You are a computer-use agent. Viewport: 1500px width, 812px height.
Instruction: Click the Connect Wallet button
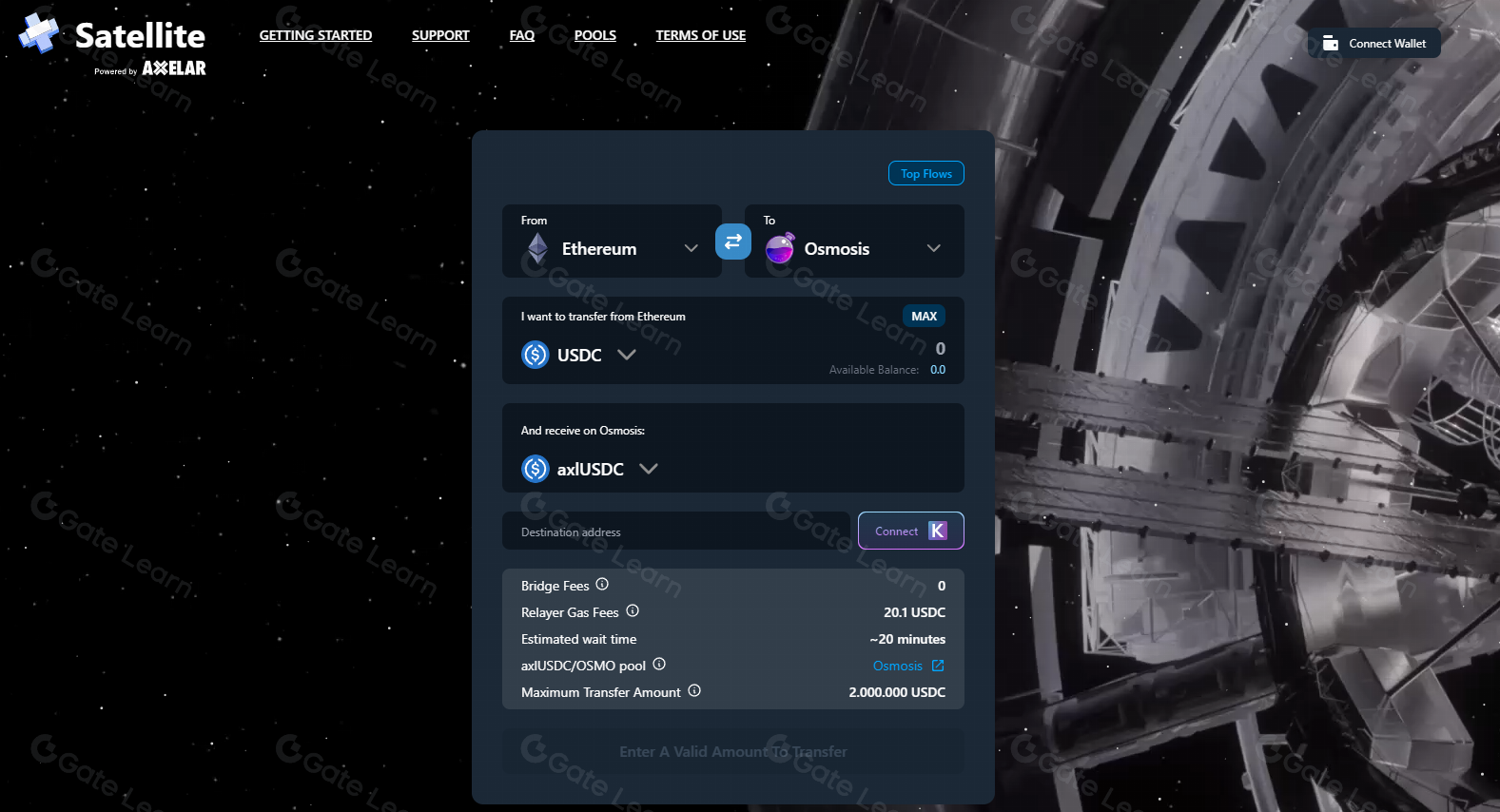[x=1374, y=44]
